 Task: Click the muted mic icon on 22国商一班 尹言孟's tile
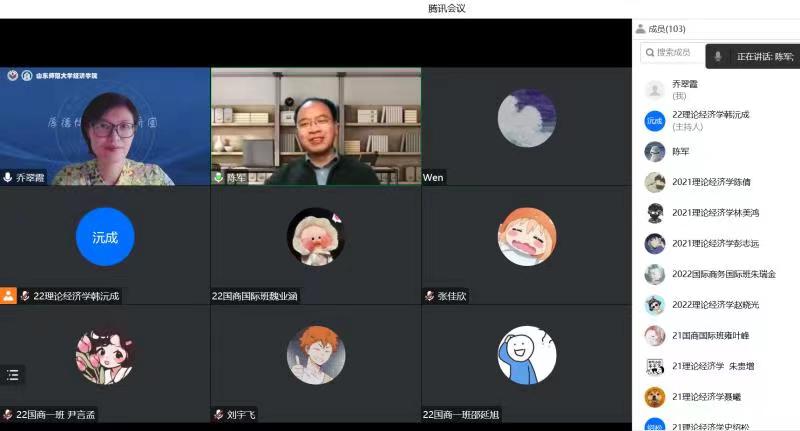point(8,414)
